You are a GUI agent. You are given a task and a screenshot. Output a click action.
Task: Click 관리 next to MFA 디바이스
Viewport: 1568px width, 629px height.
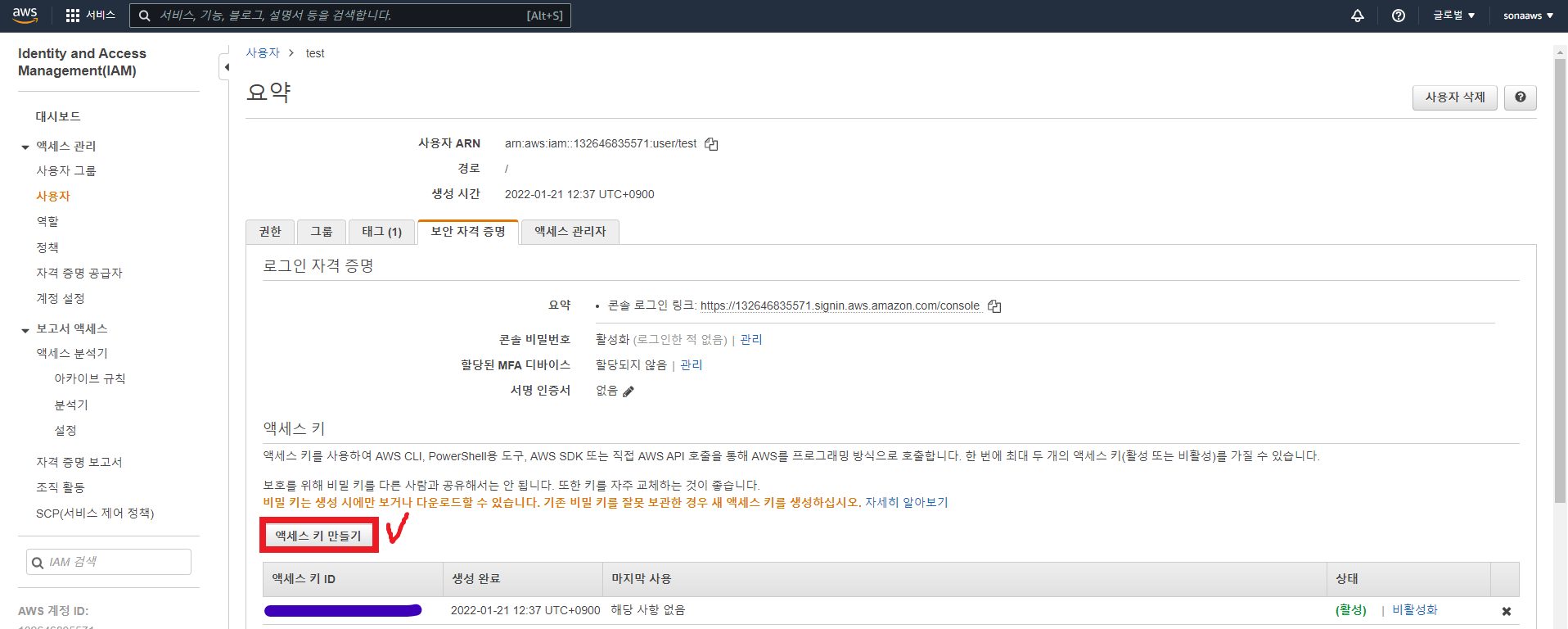(692, 365)
